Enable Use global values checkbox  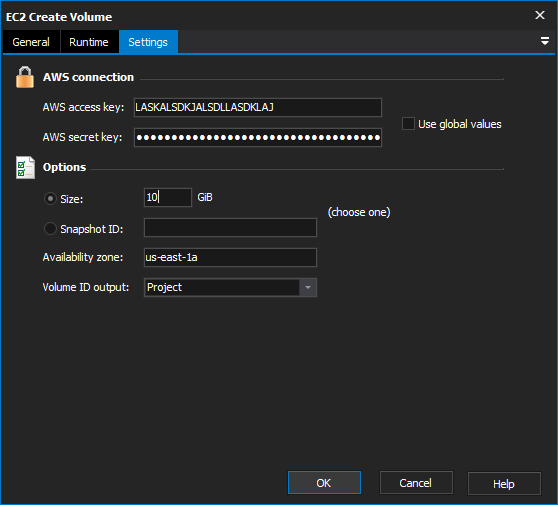coord(408,124)
